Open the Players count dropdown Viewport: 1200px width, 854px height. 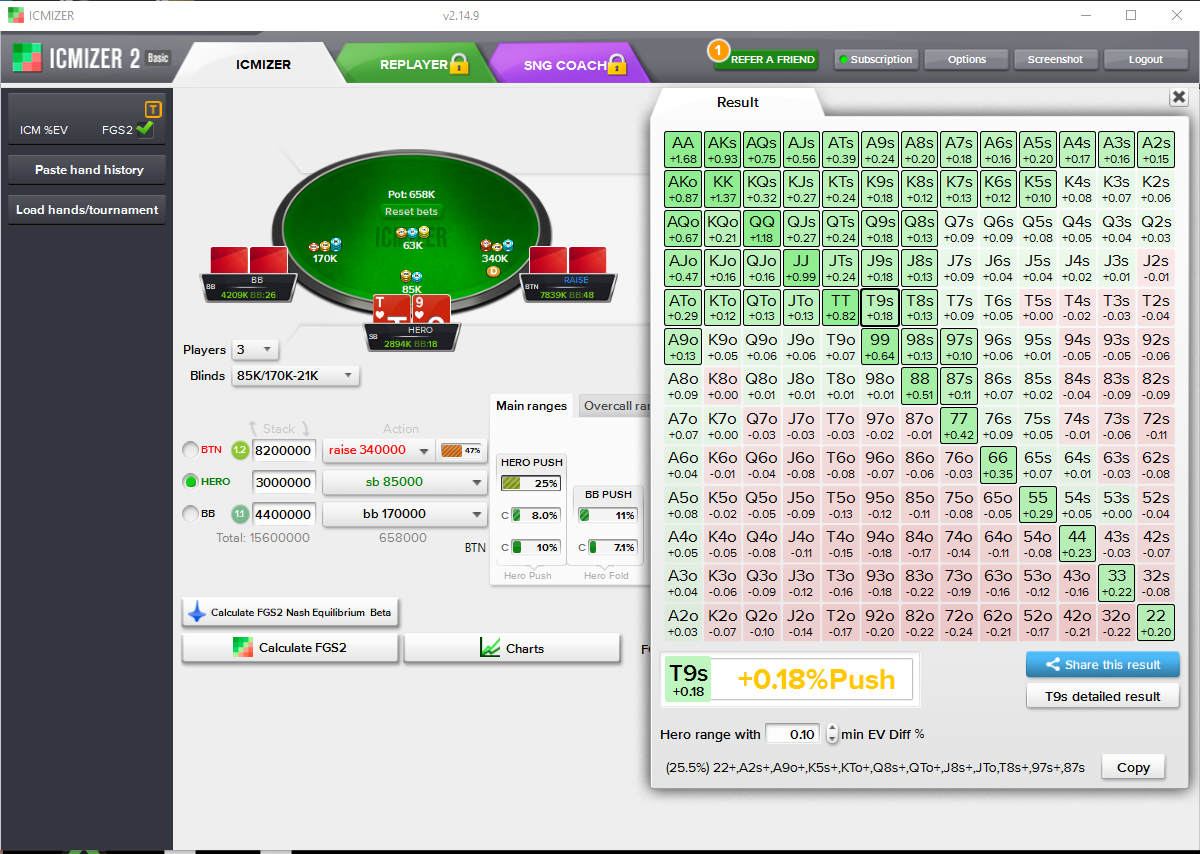[x=255, y=350]
